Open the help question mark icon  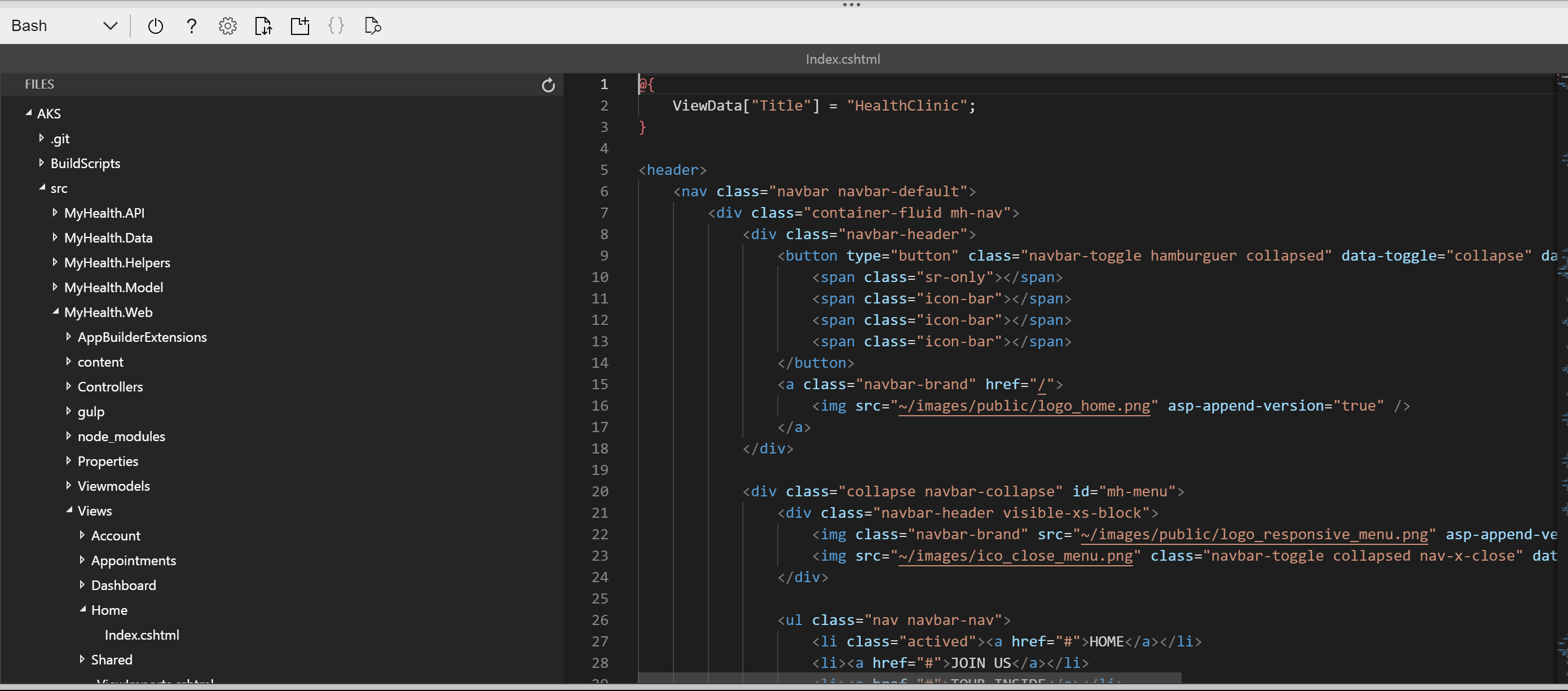coord(191,25)
